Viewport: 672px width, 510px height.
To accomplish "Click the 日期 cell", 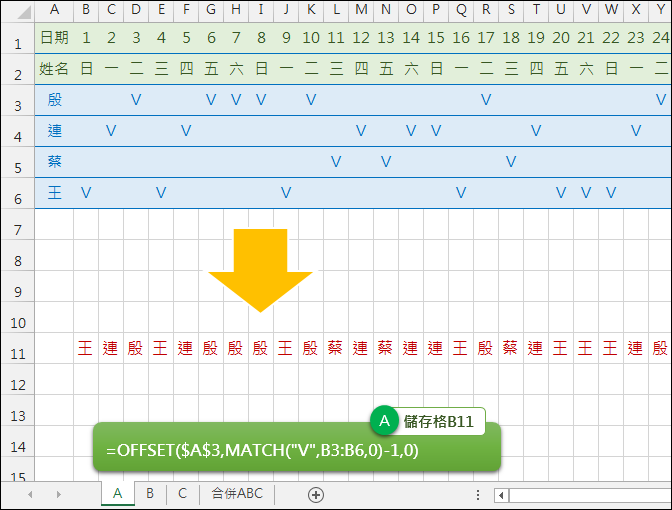I will tap(54, 38).
